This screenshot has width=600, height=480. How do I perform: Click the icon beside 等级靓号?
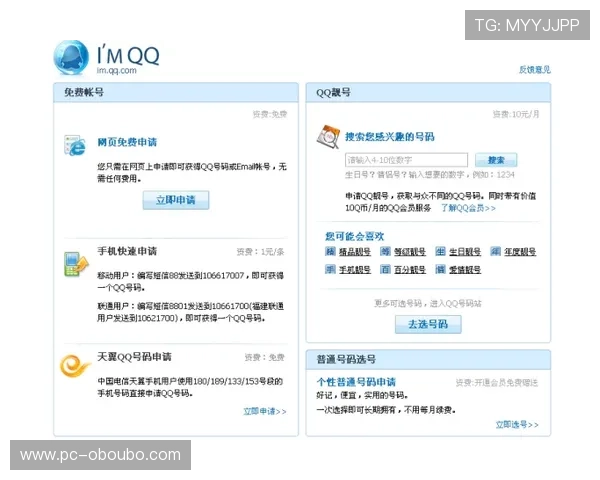[385, 251]
